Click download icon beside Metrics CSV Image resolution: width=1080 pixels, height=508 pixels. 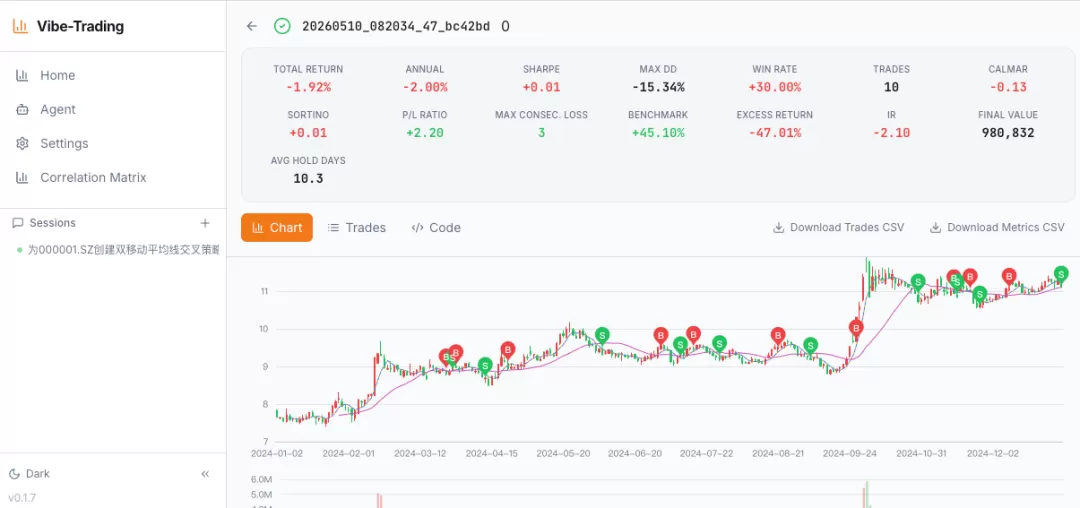935,228
